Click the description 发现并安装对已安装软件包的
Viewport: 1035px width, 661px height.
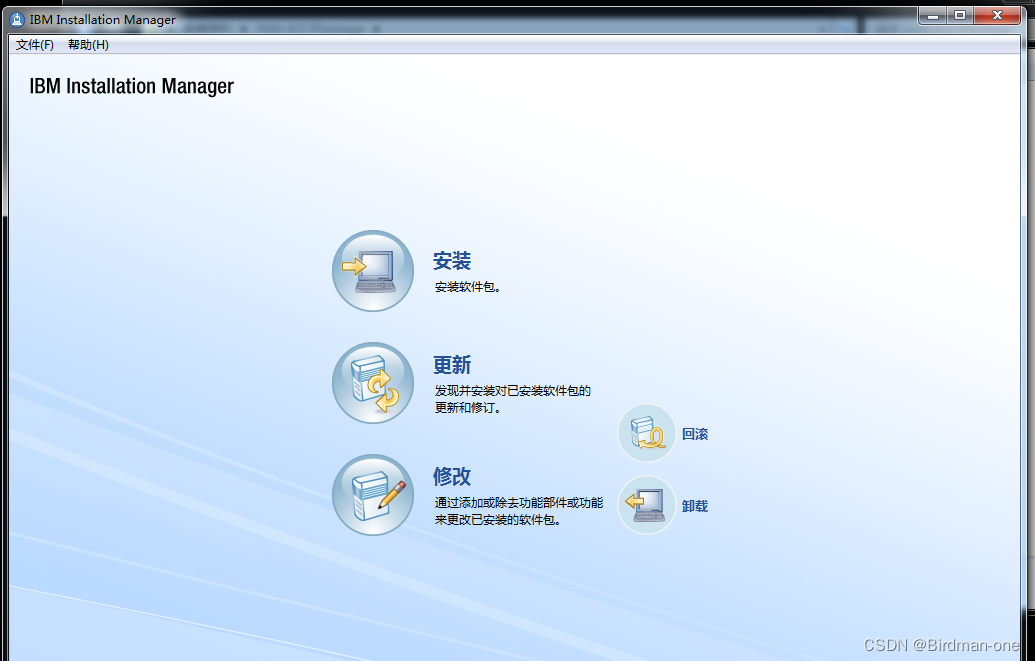(513, 391)
